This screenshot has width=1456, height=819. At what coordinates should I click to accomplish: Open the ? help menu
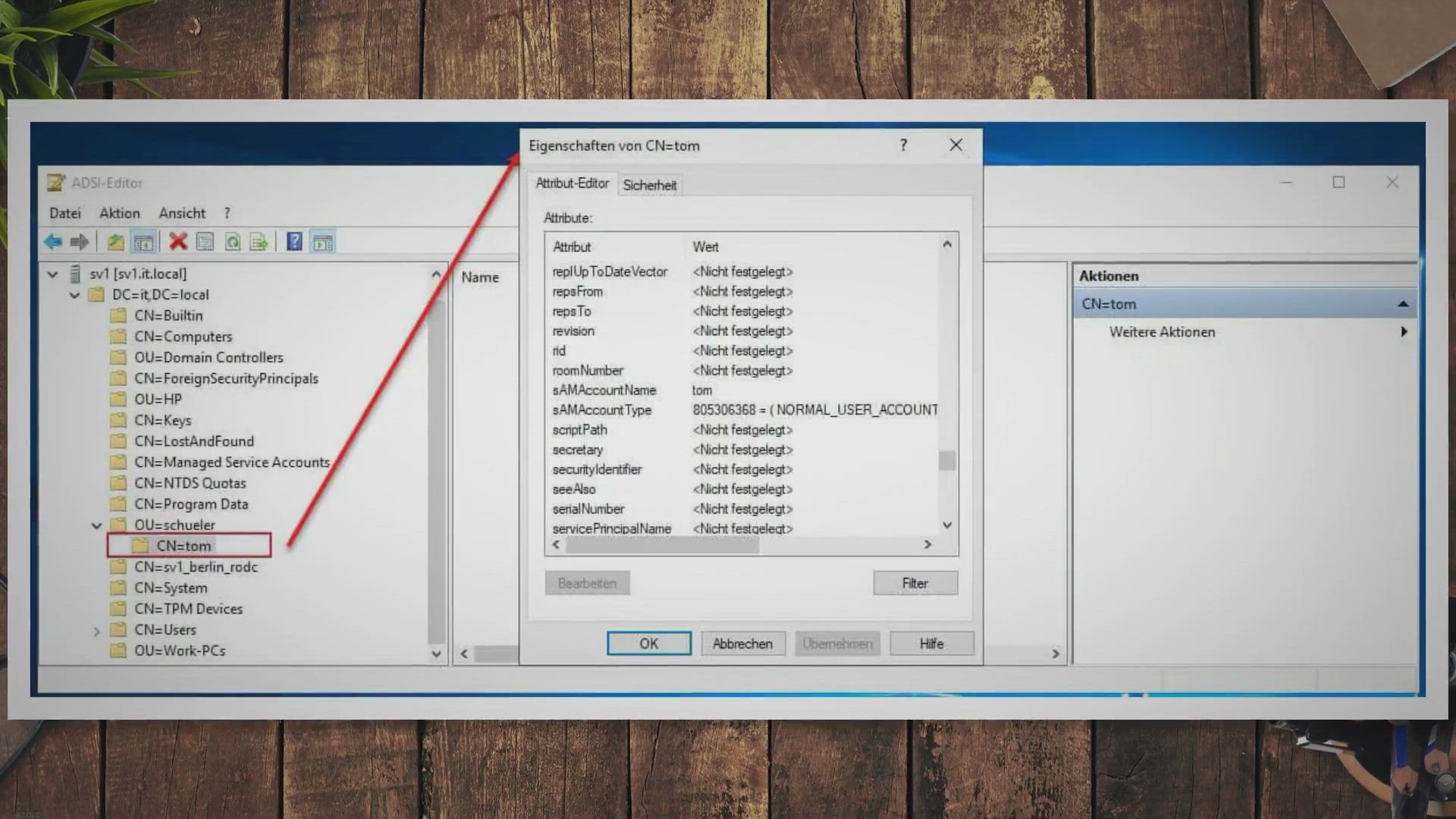227,213
